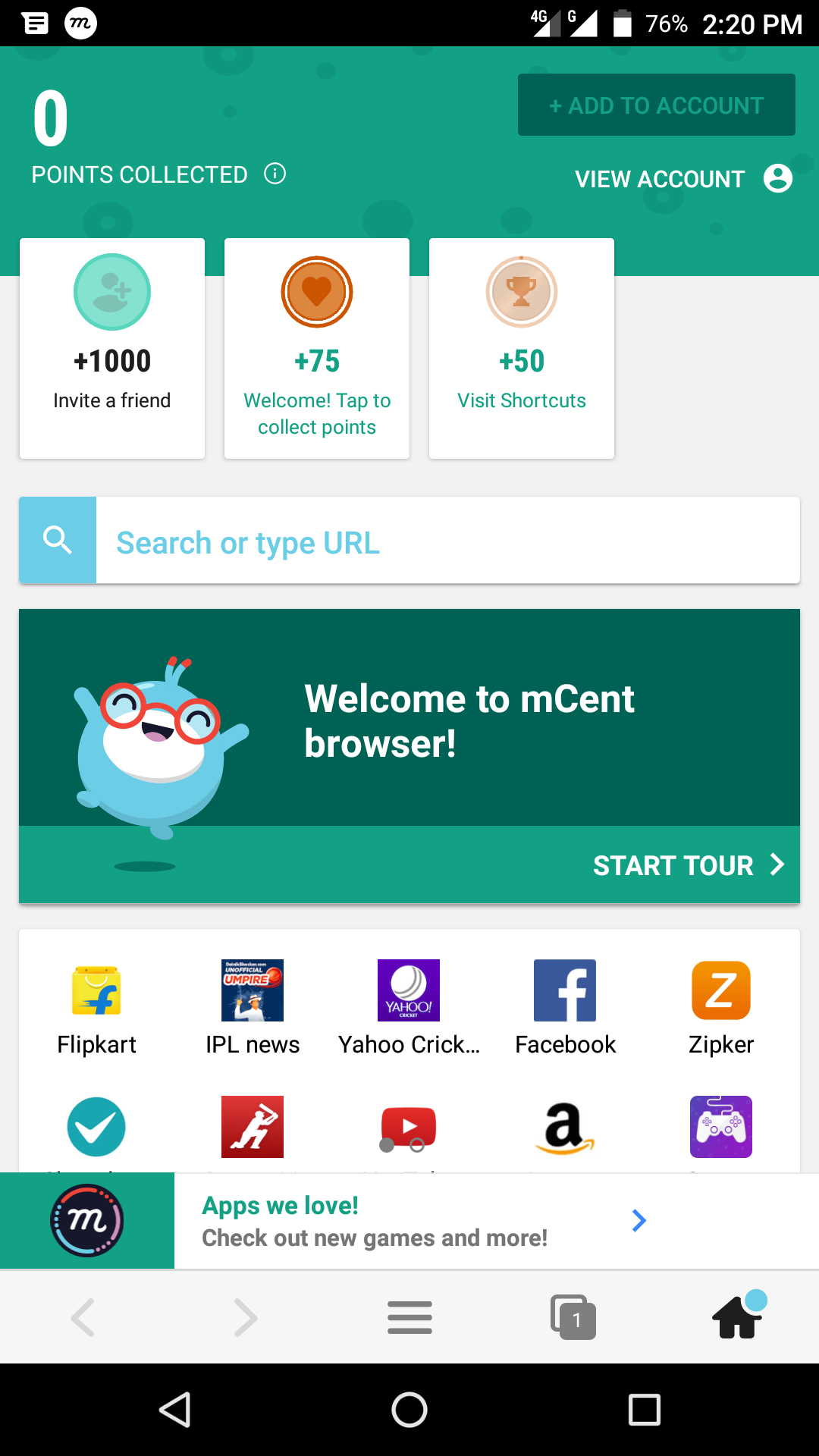Expand the Apps we love banner arrow
The height and width of the screenshot is (1456, 819).
(639, 1220)
